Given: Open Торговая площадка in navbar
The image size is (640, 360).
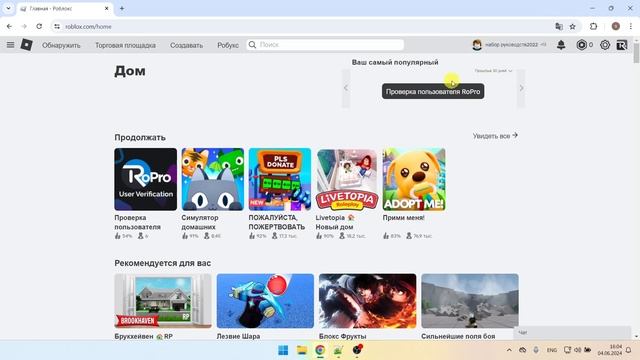Looking at the screenshot, I should coord(125,45).
